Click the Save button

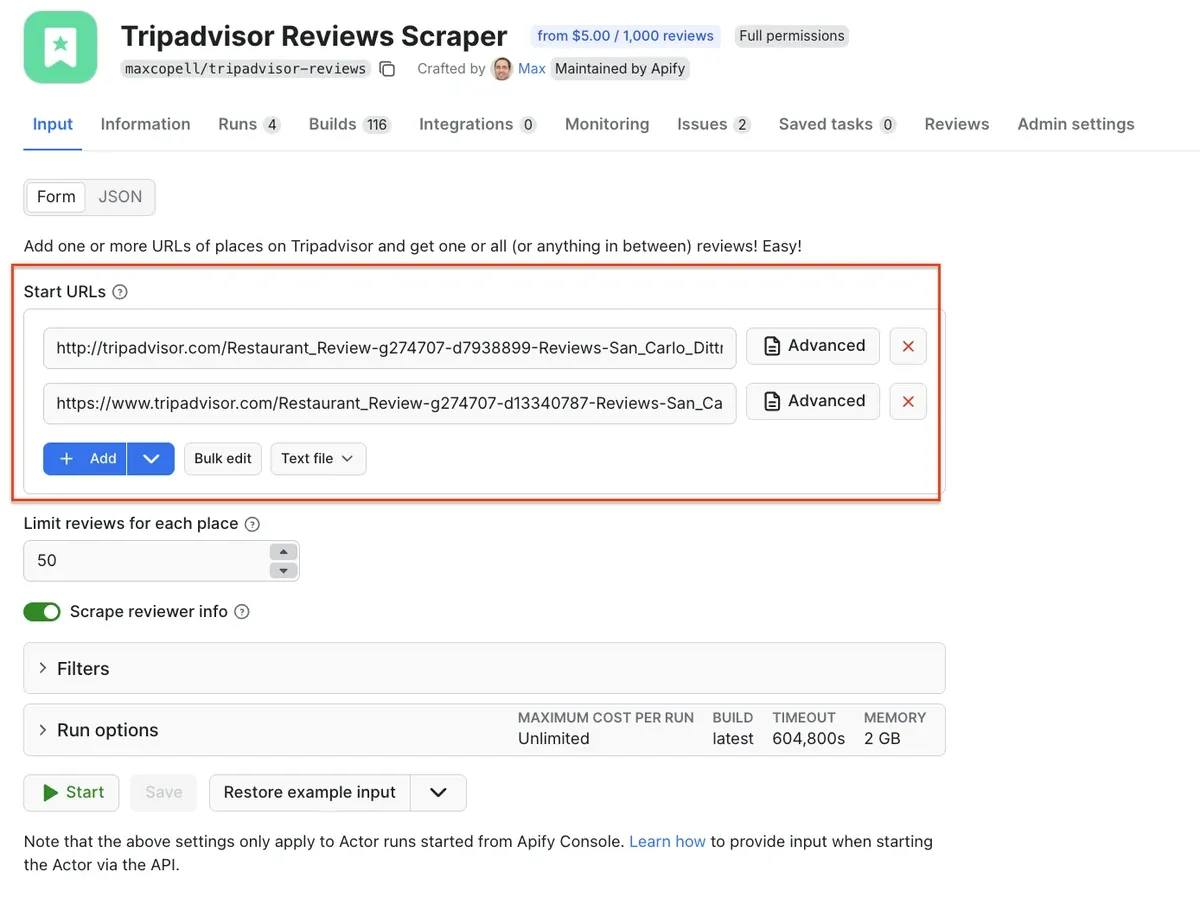164,793
